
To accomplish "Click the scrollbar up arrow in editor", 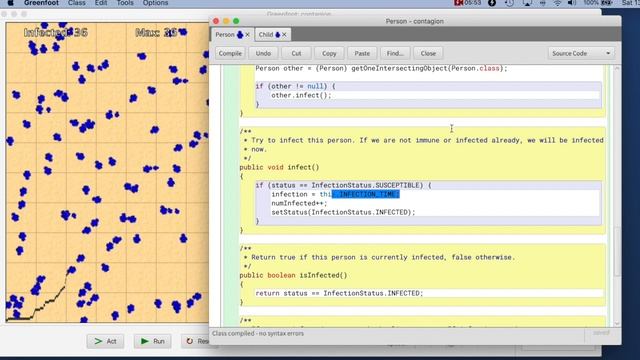I will [x=617, y=69].
